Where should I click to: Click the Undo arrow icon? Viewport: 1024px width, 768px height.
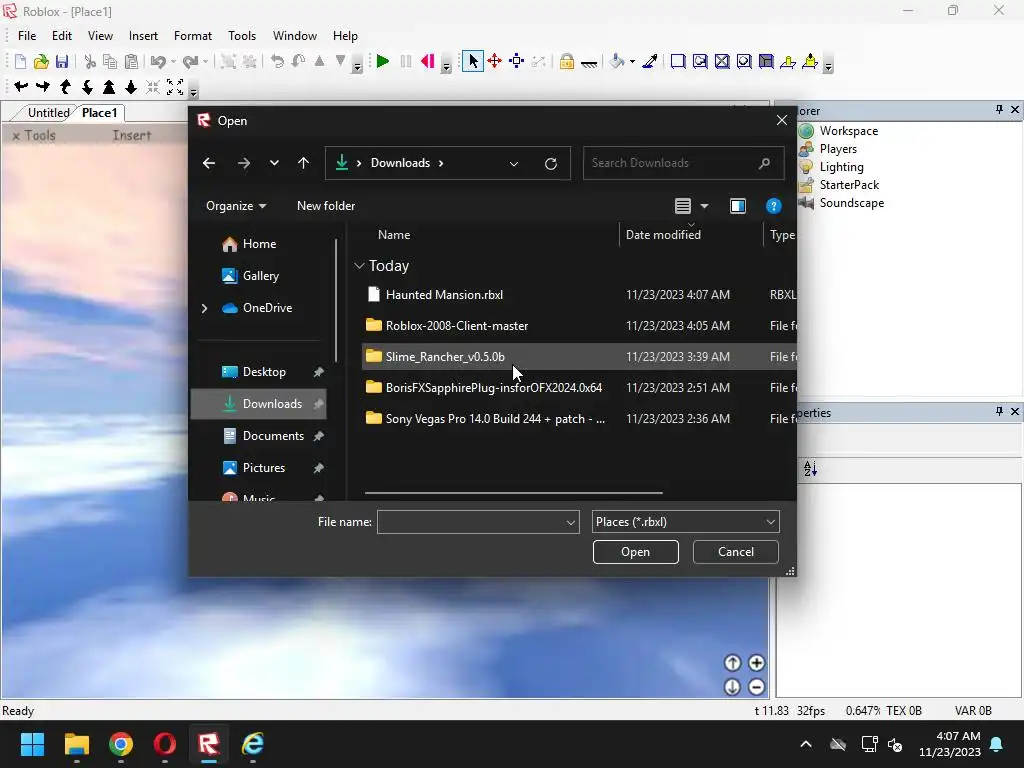(x=158, y=62)
